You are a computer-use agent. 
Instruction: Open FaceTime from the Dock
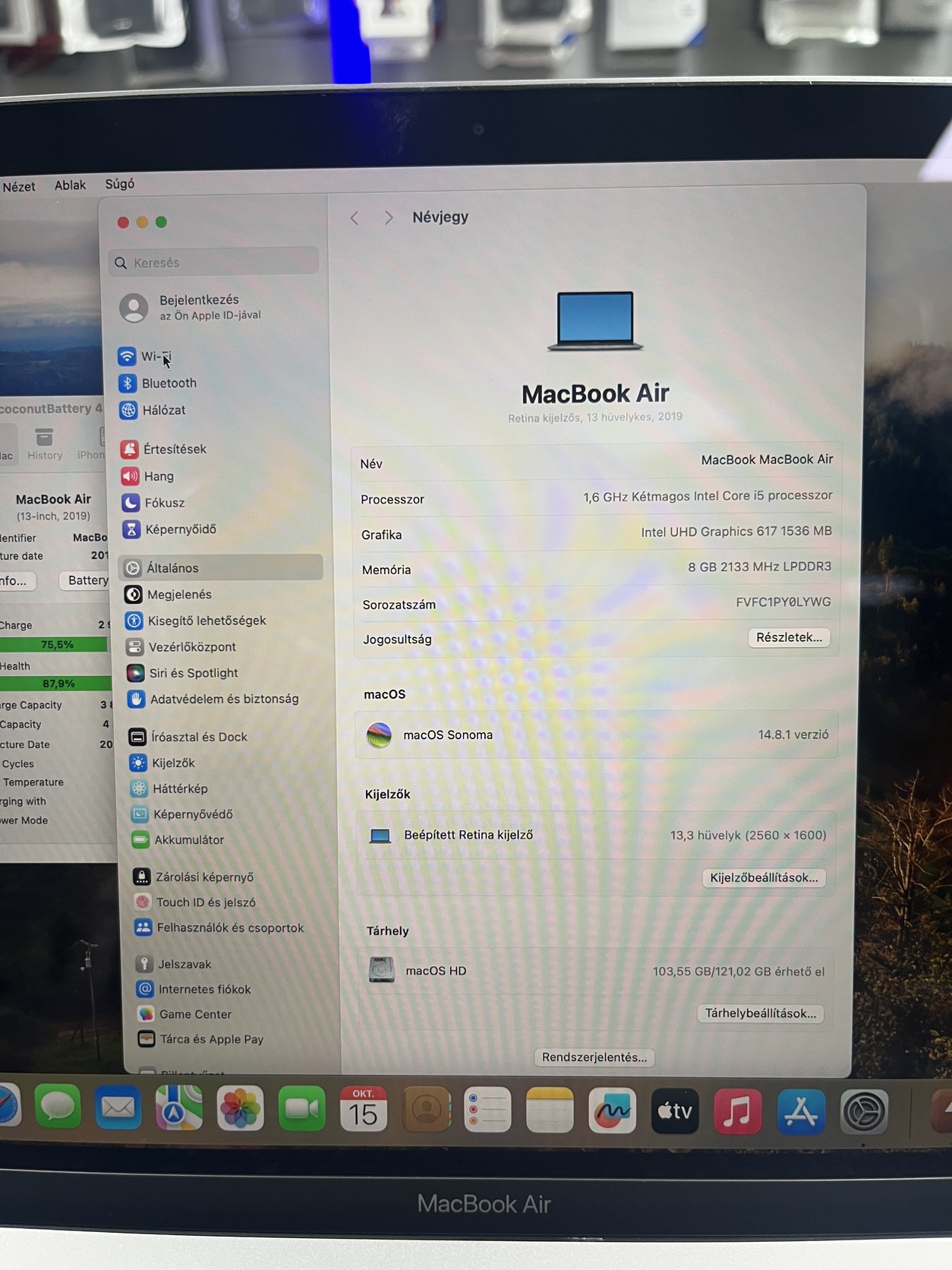point(301,1109)
